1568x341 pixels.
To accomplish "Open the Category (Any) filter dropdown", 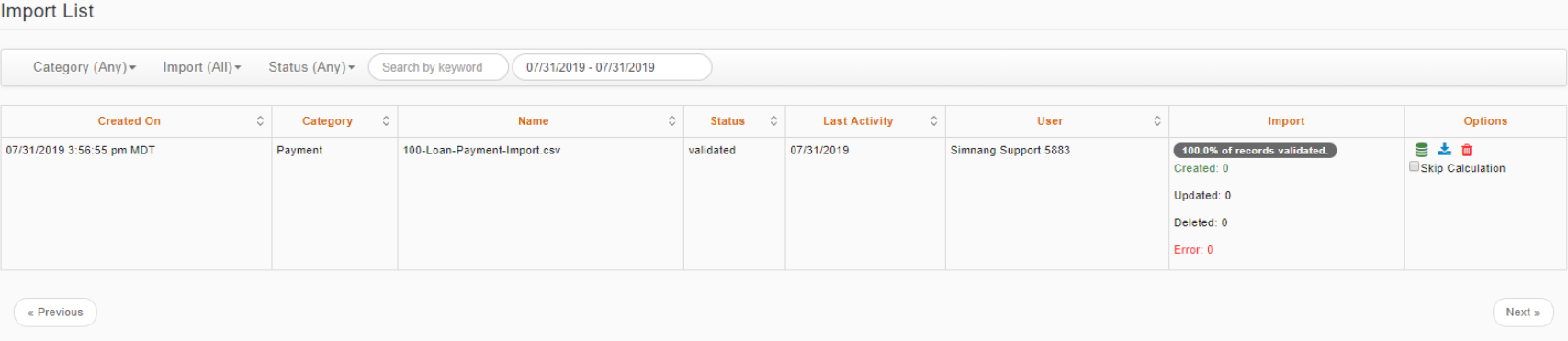I will [85, 67].
